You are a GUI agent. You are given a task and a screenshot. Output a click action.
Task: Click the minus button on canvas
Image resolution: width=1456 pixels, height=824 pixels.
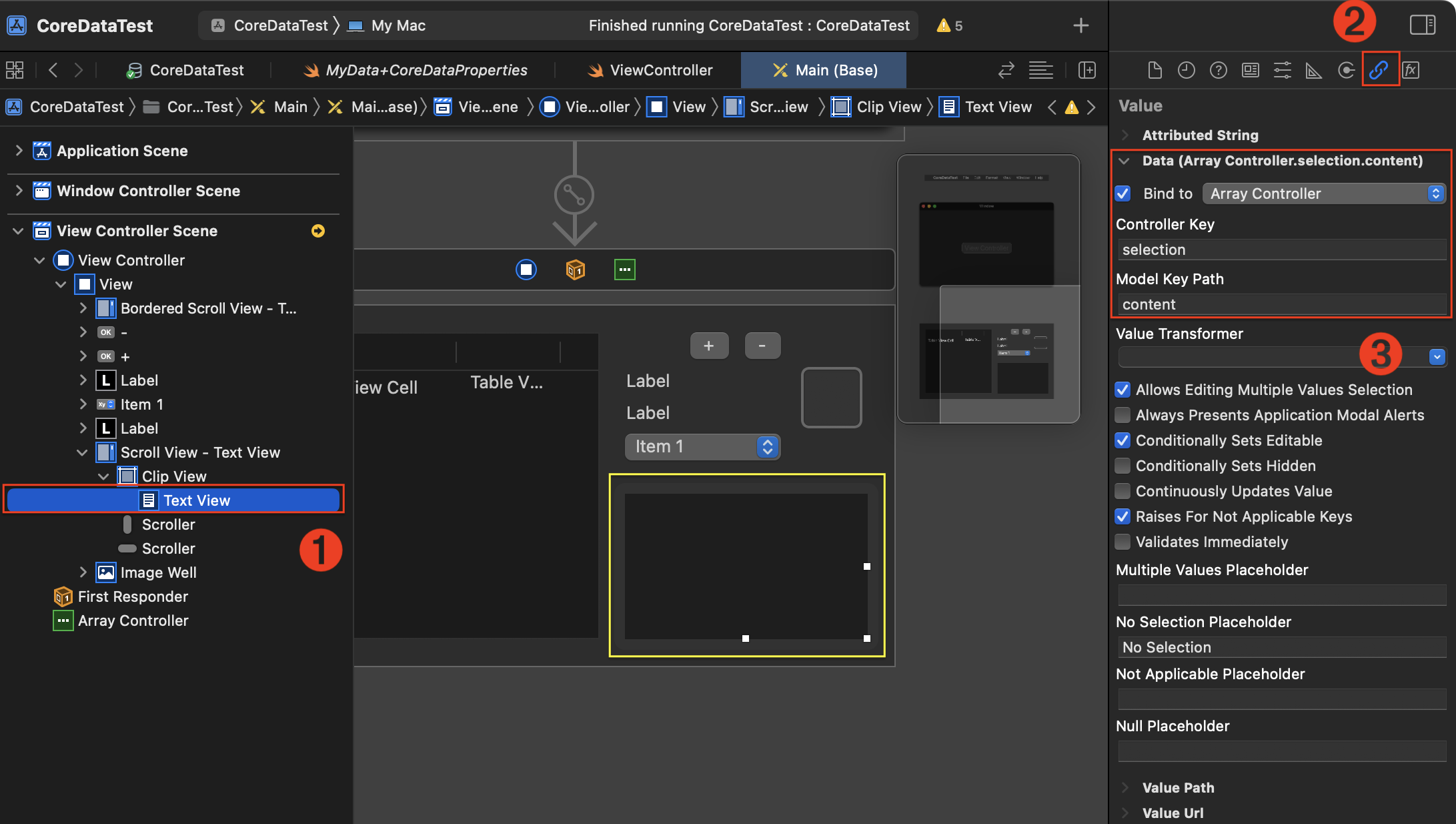tap(762, 346)
